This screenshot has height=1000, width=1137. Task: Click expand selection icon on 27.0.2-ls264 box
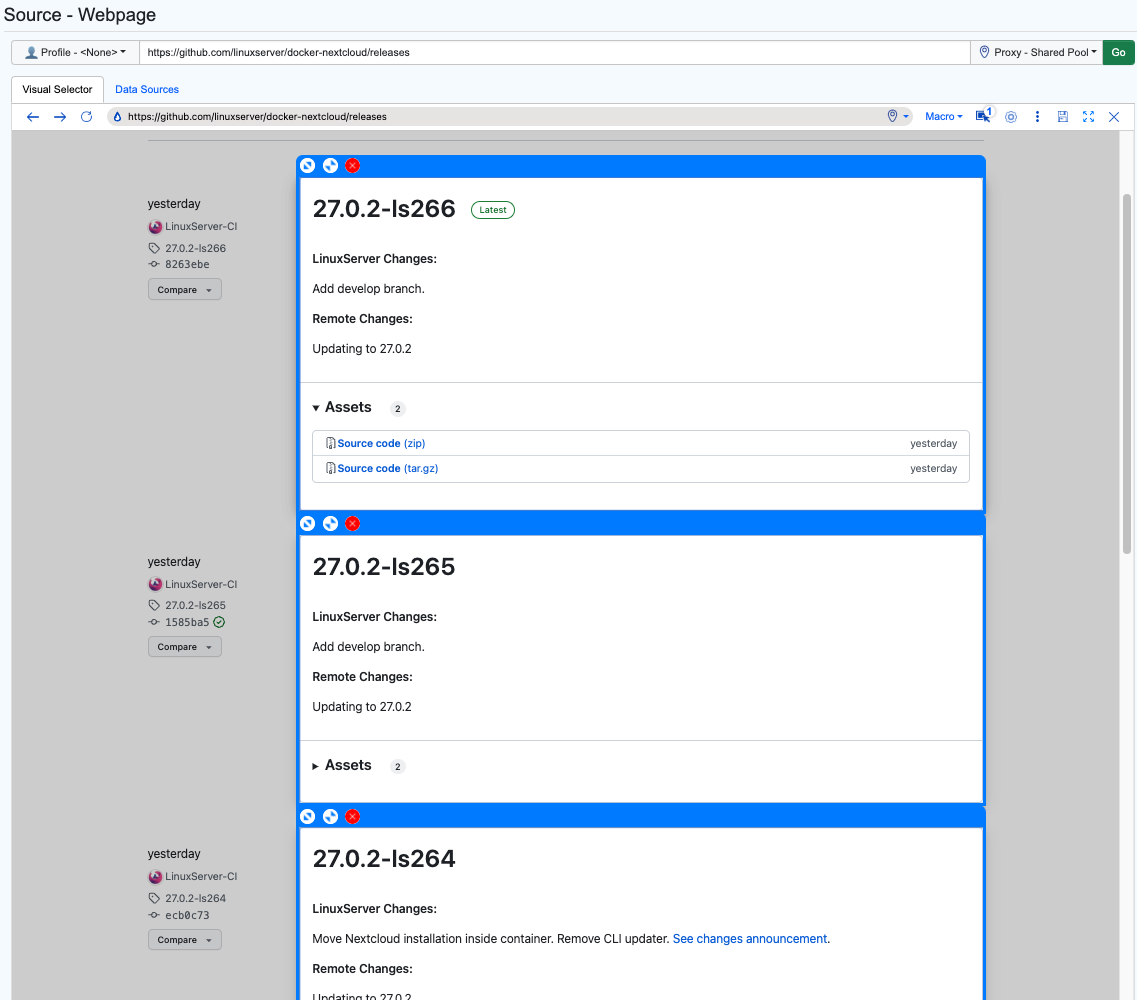pyautogui.click(x=330, y=817)
